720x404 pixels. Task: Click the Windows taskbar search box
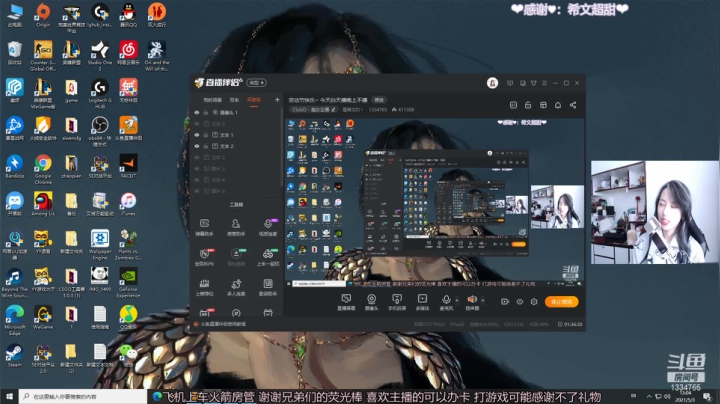(x=83, y=396)
